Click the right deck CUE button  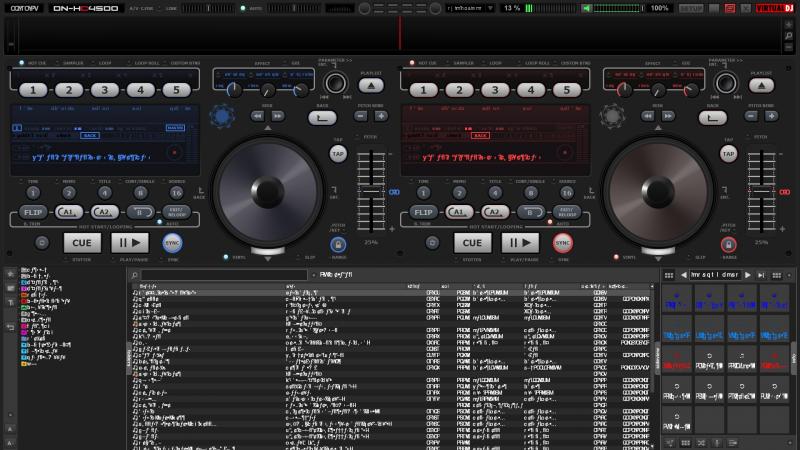[x=472, y=243]
